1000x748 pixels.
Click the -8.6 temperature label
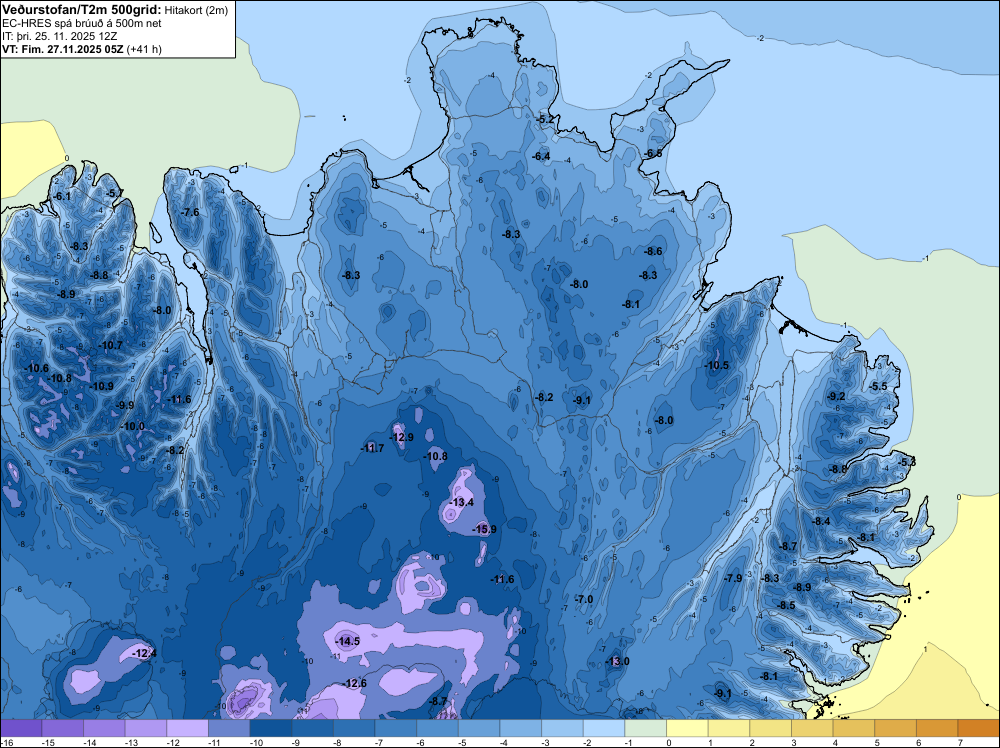click(654, 251)
